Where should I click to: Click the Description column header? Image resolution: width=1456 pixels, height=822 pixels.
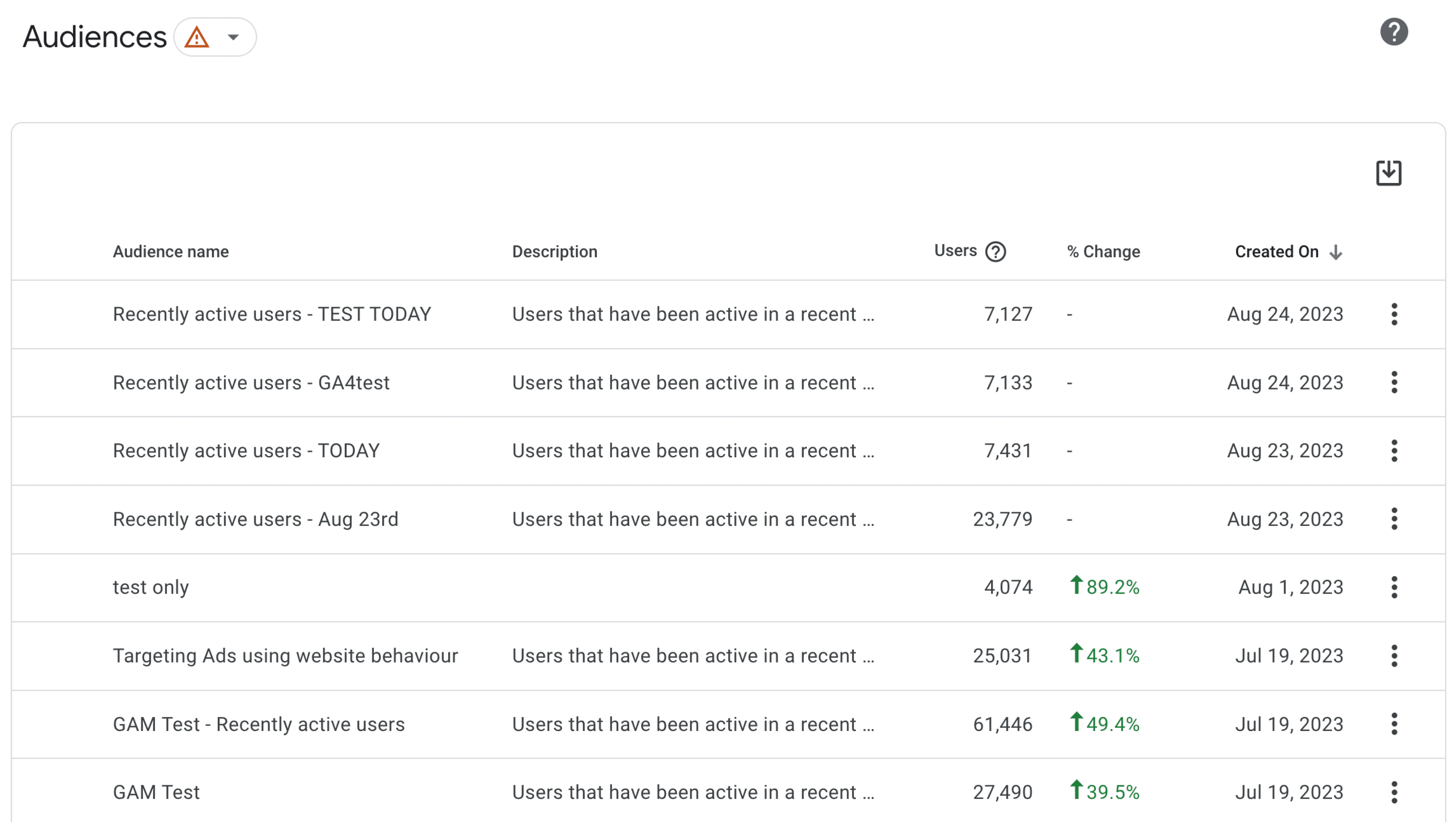pos(554,251)
